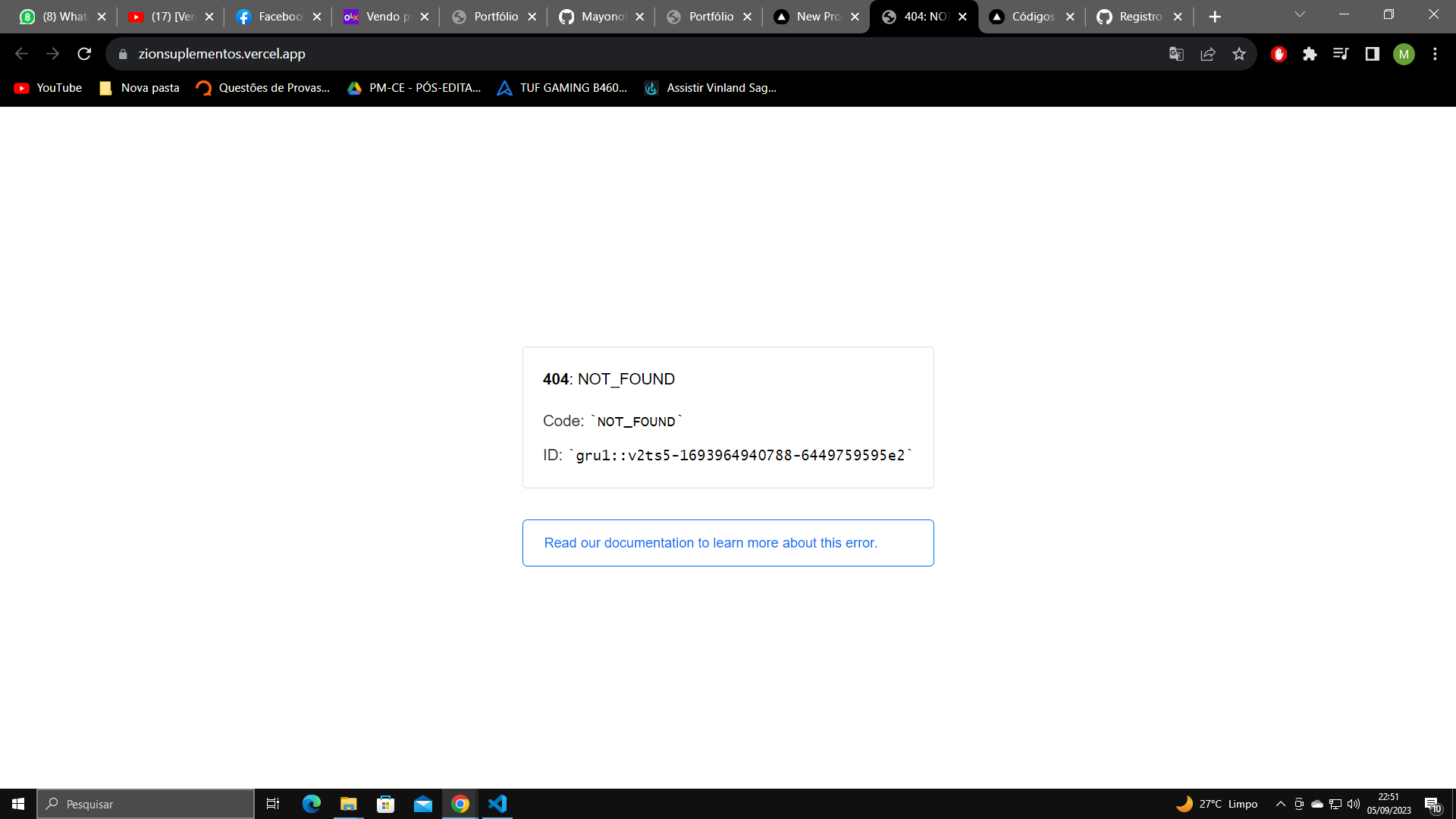Screen dimensions: 1456x819
Task: Open the volume speaker control
Action: coord(1354,804)
